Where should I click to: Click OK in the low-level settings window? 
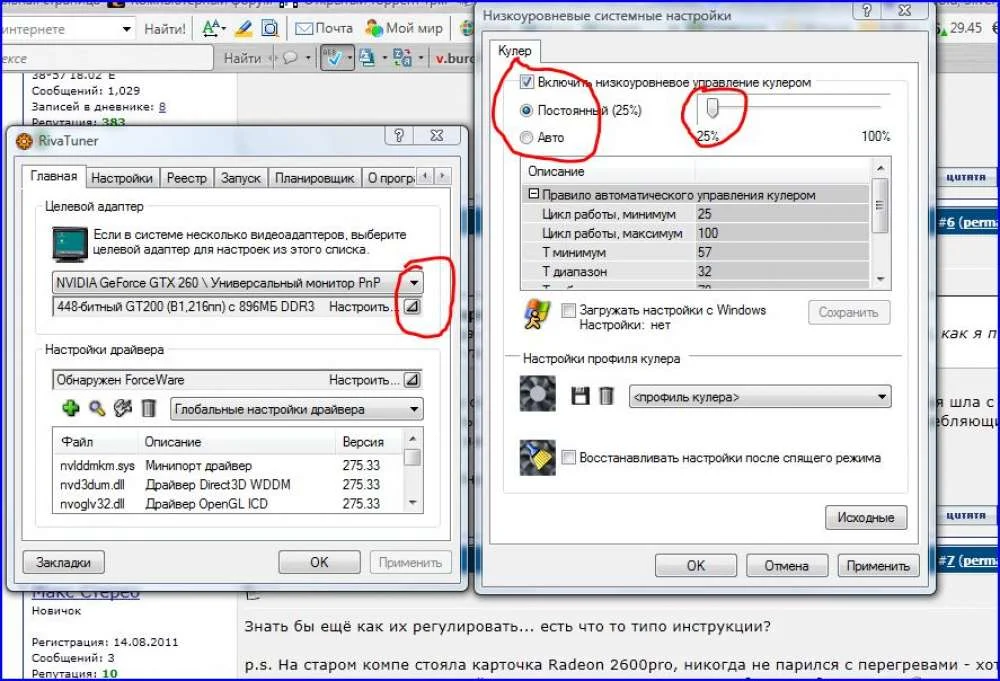(695, 565)
